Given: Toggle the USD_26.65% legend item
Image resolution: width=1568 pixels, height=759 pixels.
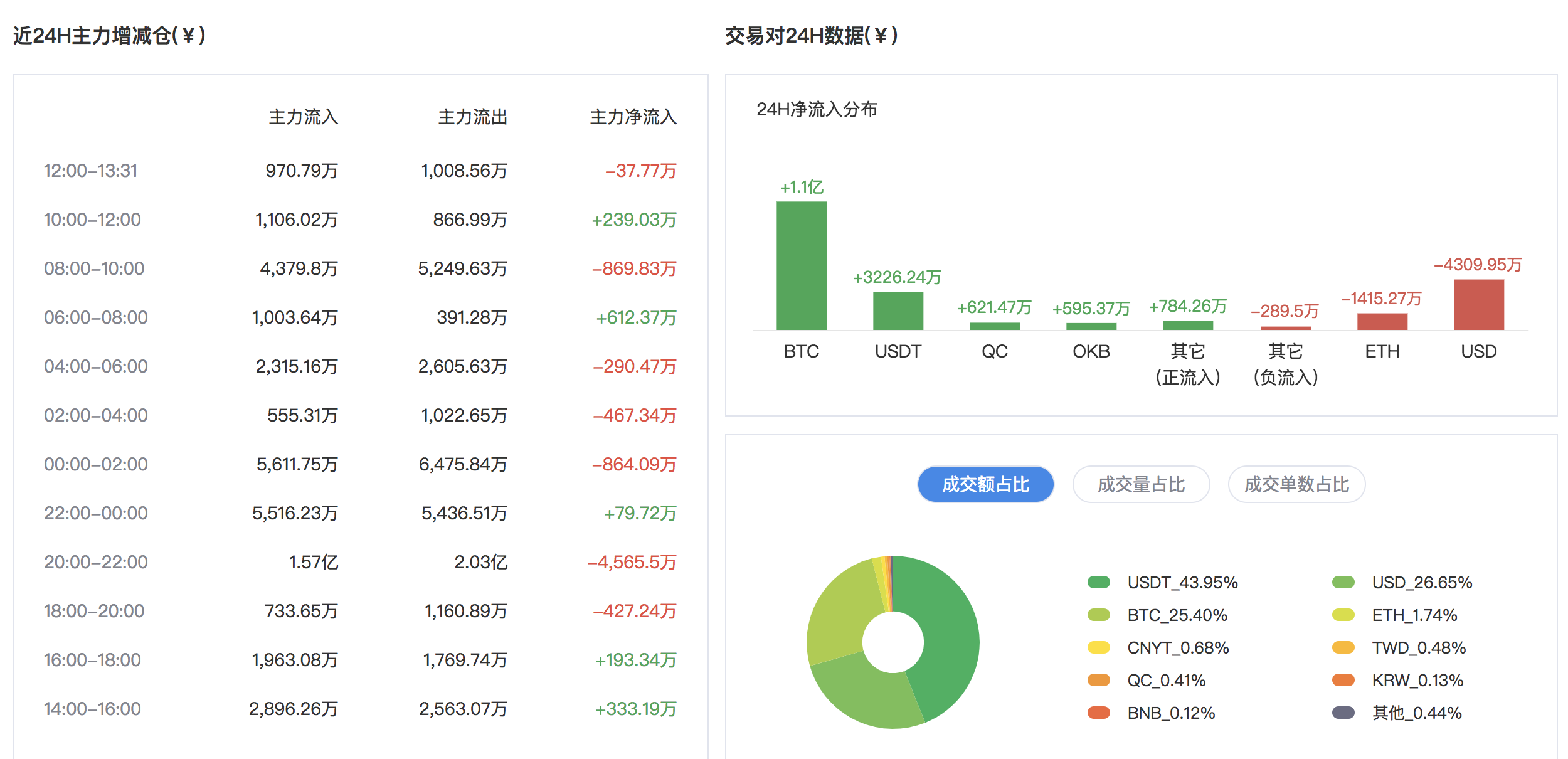Looking at the screenshot, I should [1343, 583].
